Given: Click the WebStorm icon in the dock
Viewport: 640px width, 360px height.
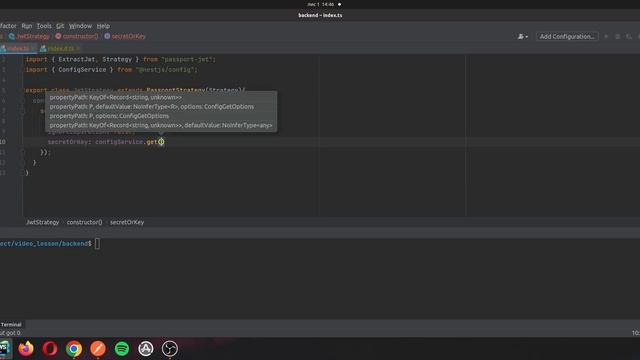Looking at the screenshot, I should [4, 349].
